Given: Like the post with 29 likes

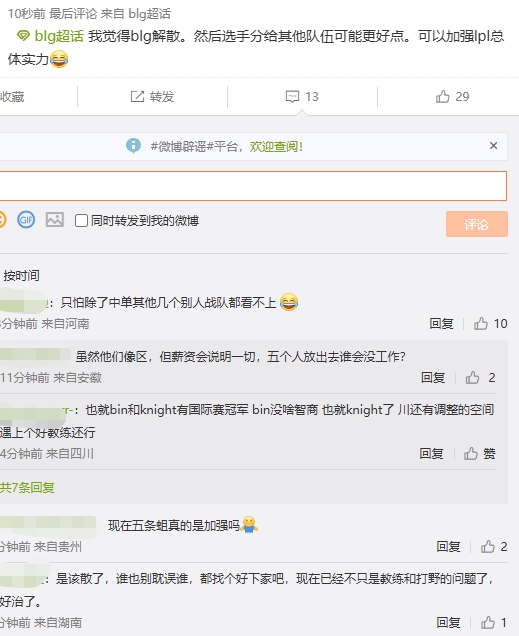Looking at the screenshot, I should coord(452,97).
